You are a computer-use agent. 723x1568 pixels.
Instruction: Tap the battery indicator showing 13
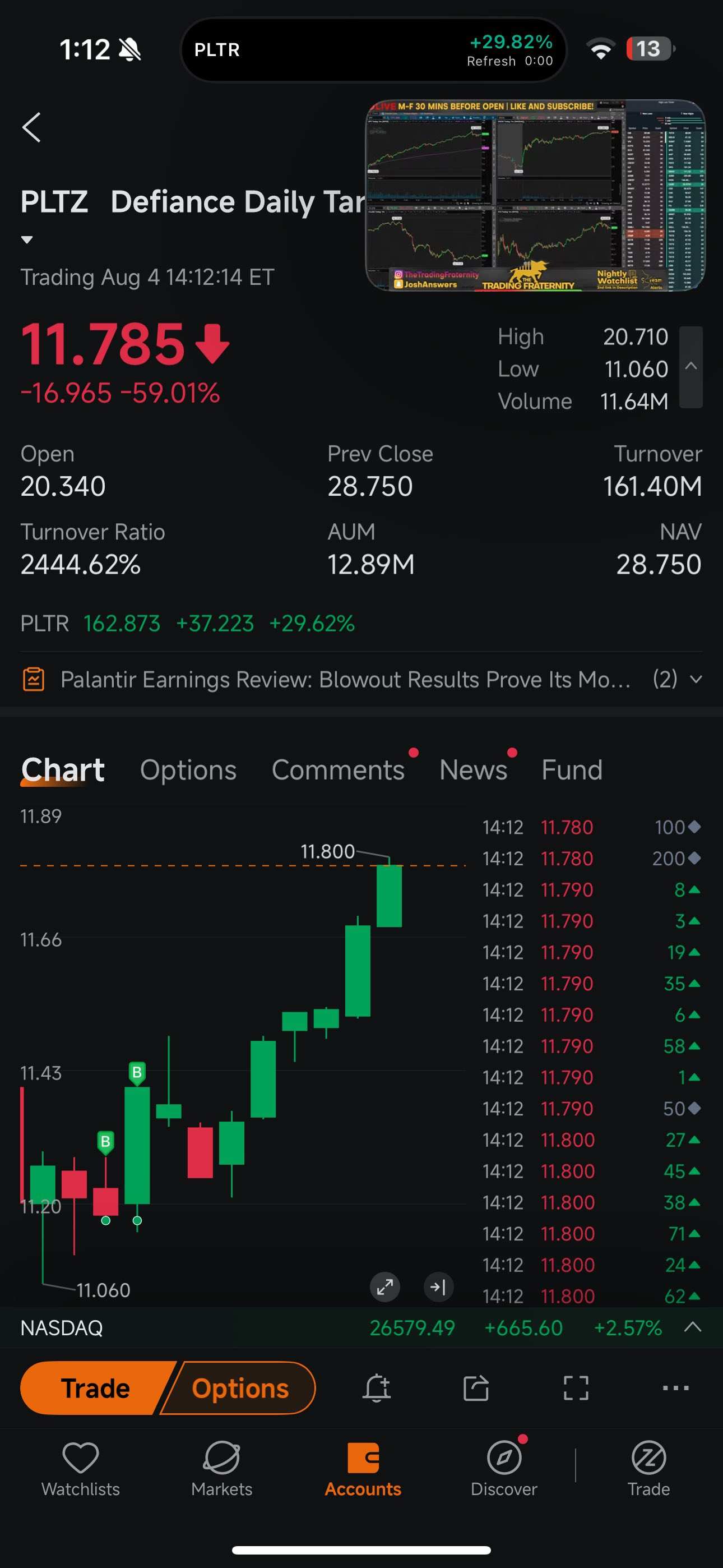pyautogui.click(x=651, y=49)
